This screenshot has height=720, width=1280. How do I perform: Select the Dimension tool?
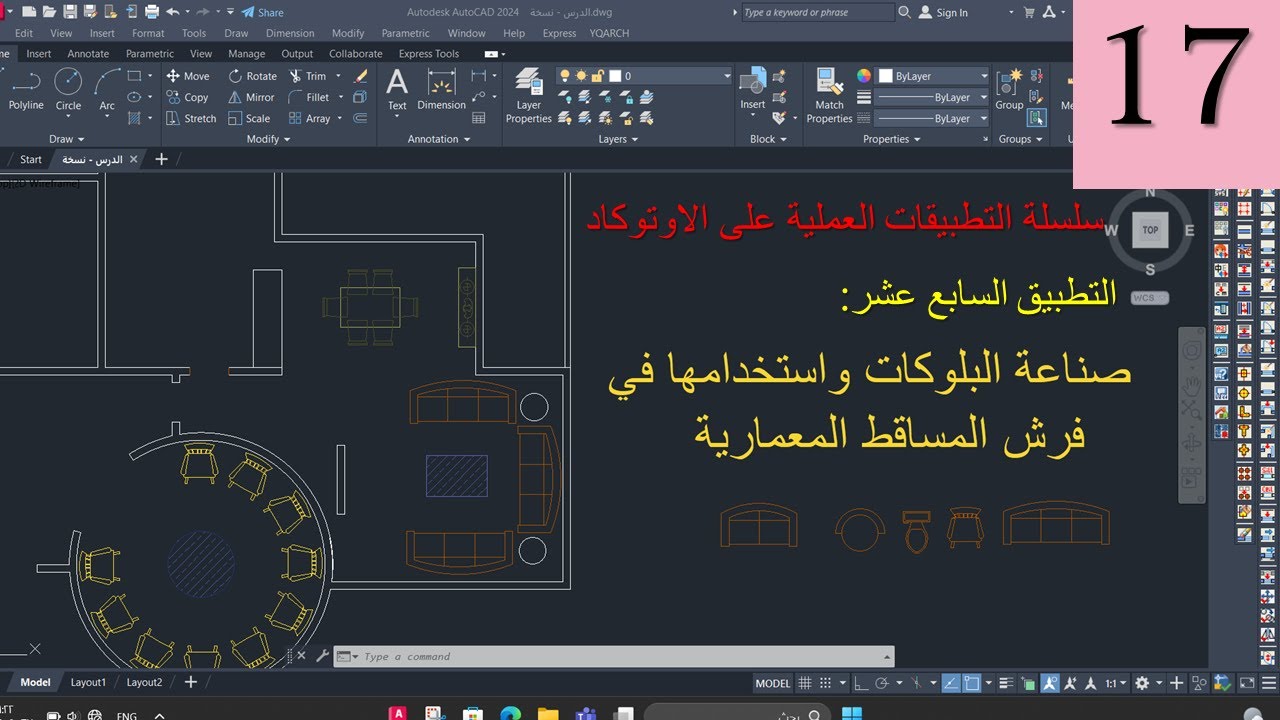click(441, 90)
